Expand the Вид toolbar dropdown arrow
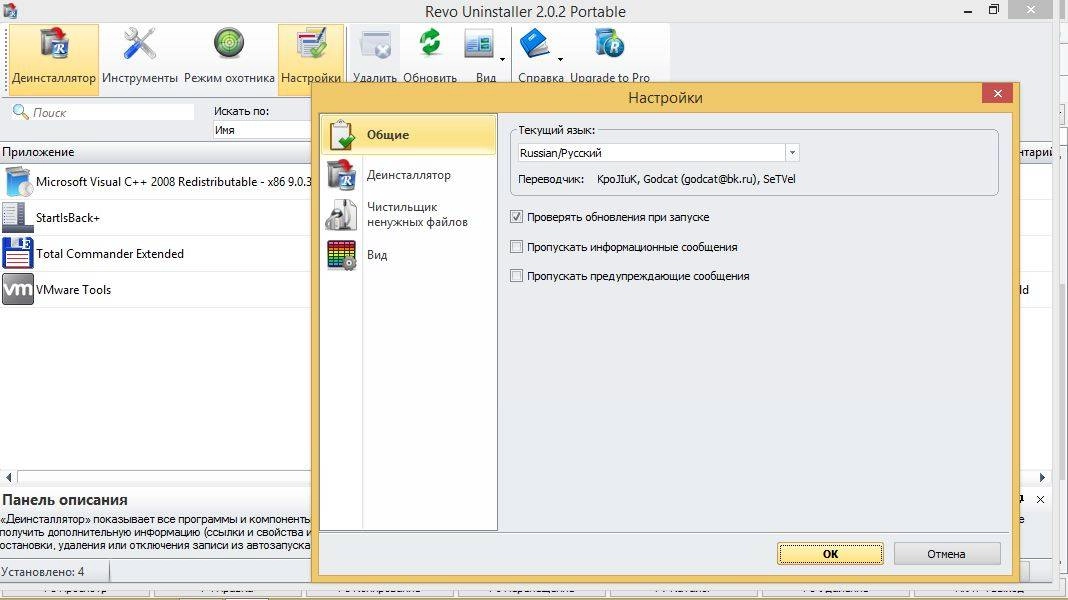 (503, 59)
